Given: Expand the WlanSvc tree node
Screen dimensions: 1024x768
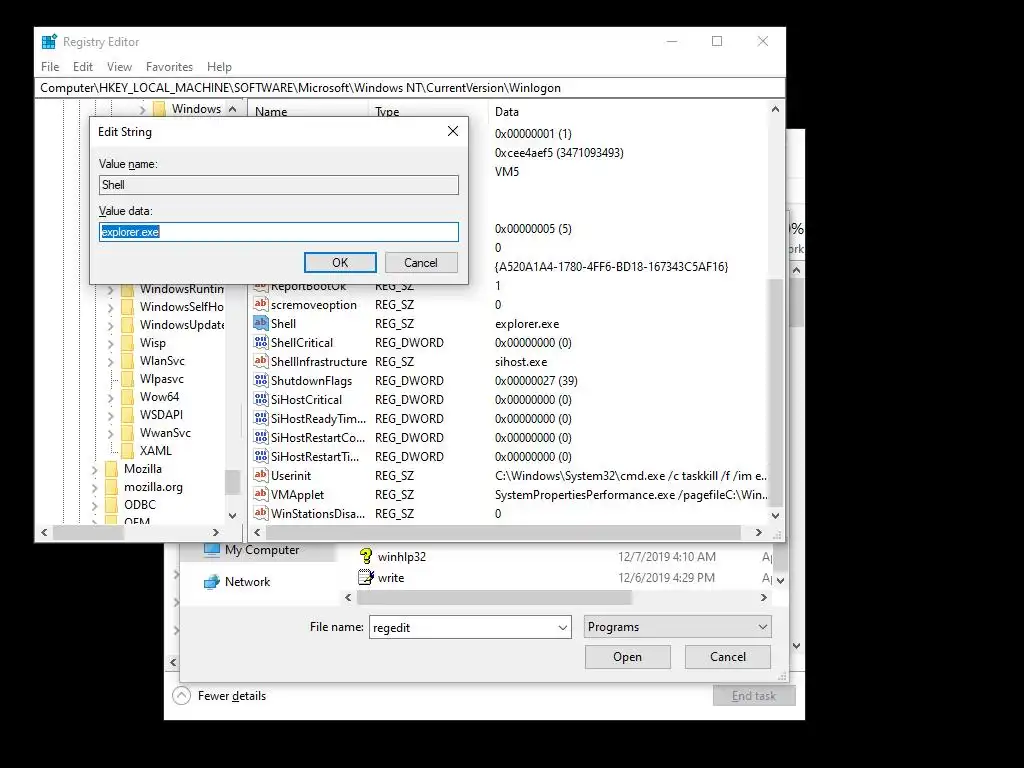Looking at the screenshot, I should click(x=110, y=361).
